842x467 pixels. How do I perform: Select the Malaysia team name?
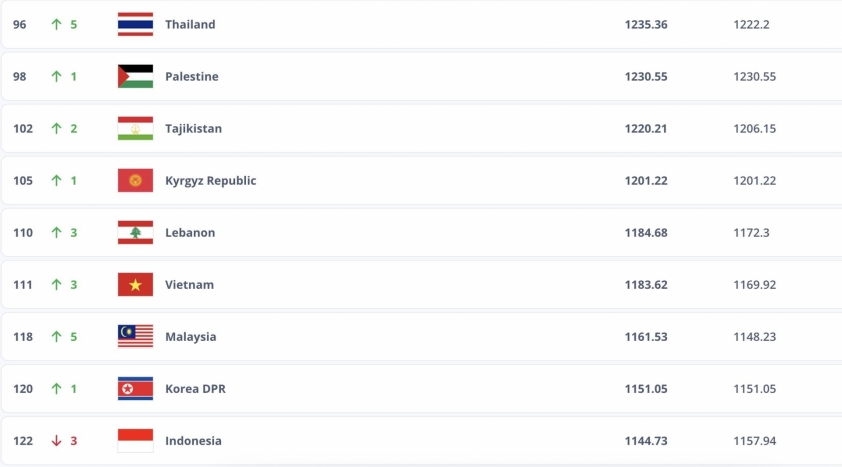[190, 336]
